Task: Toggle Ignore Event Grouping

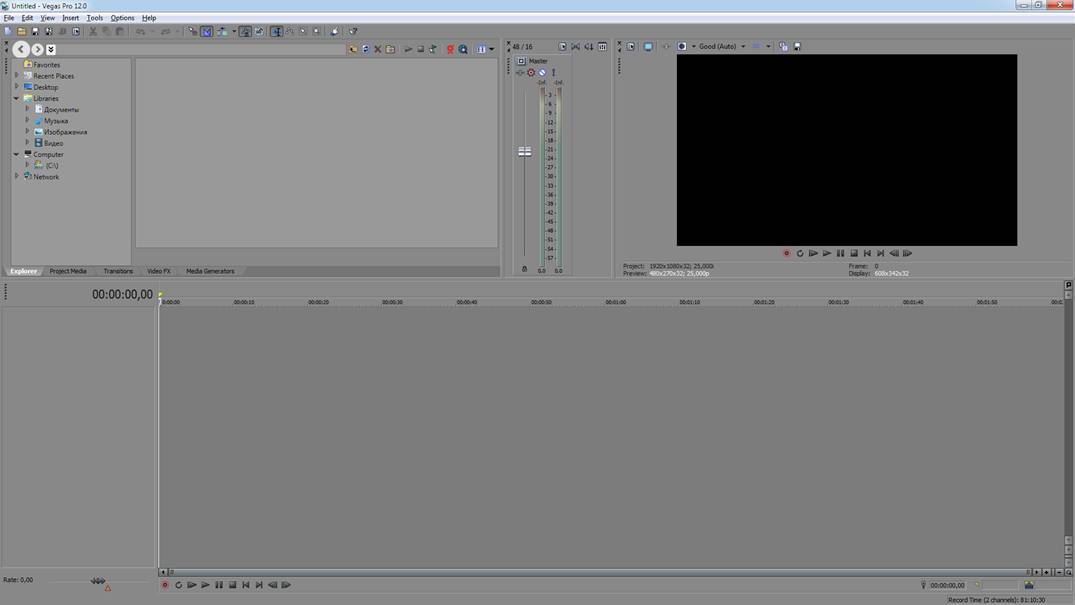Action: pyautogui.click(x=259, y=32)
